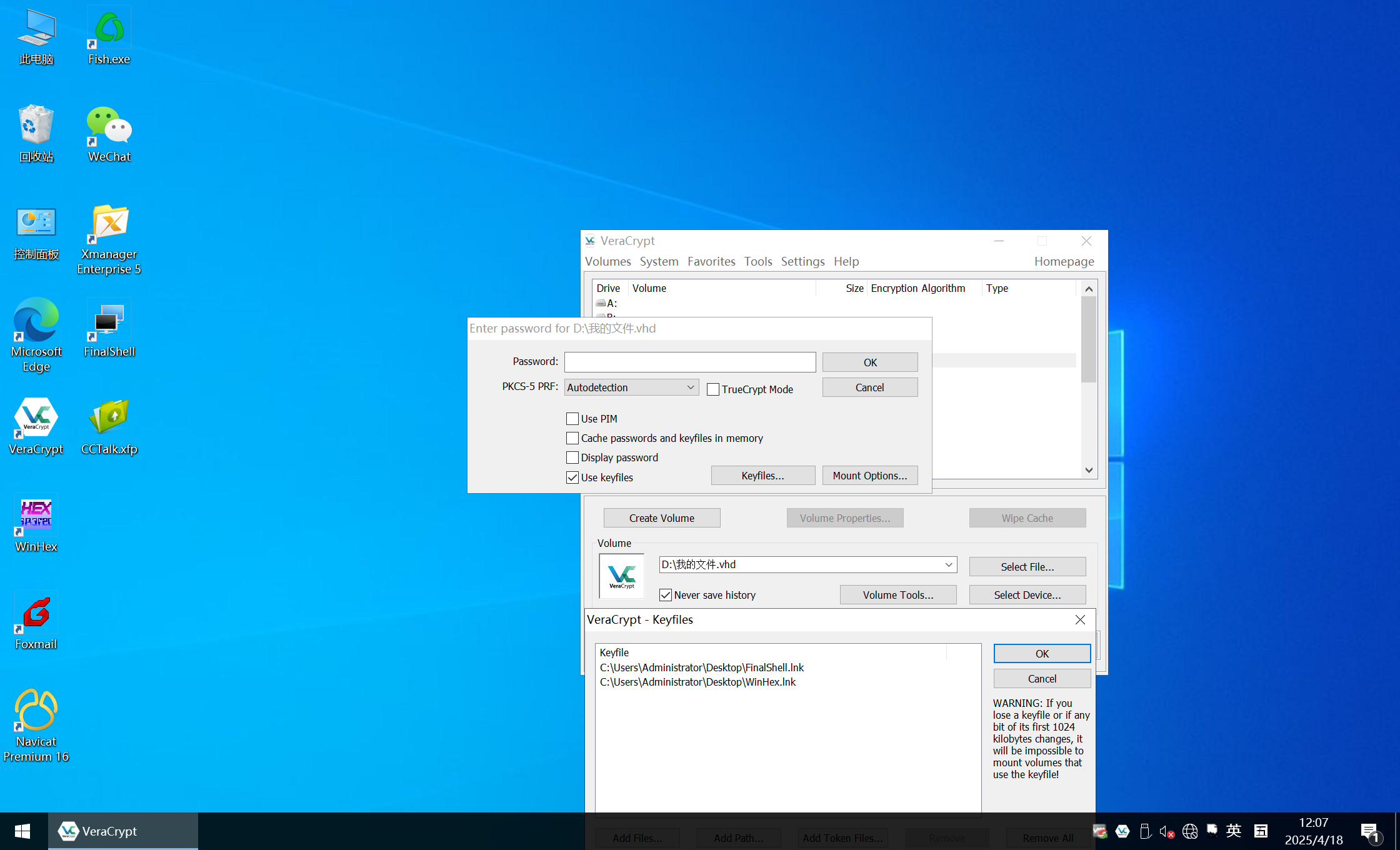
Task: Open Keyfiles... from password dialog
Action: tap(763, 476)
